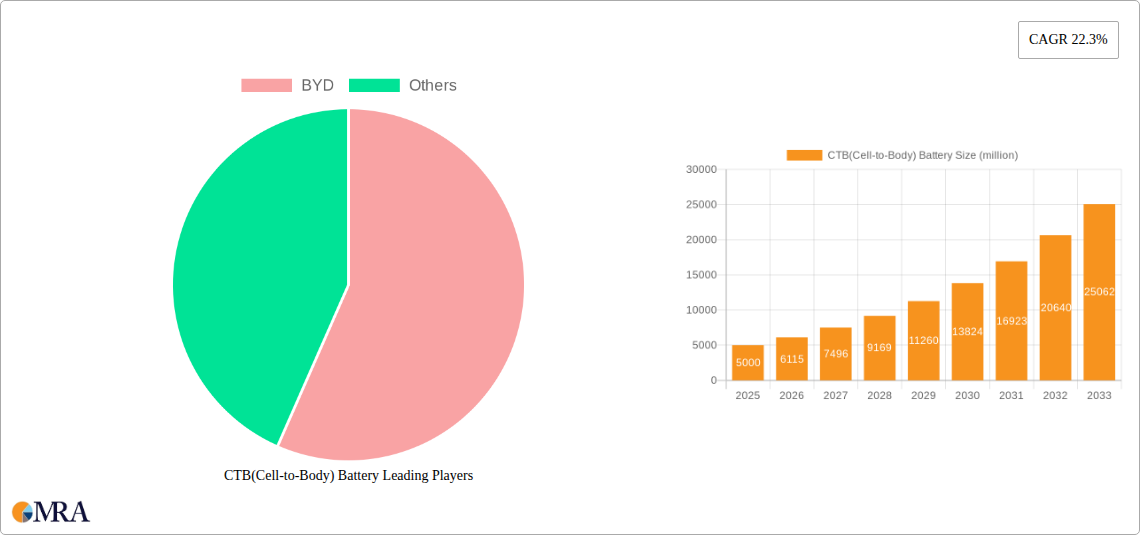Image resolution: width=1140 pixels, height=535 pixels.
Task: Click x-axis label 2032
Action: tap(1055, 395)
